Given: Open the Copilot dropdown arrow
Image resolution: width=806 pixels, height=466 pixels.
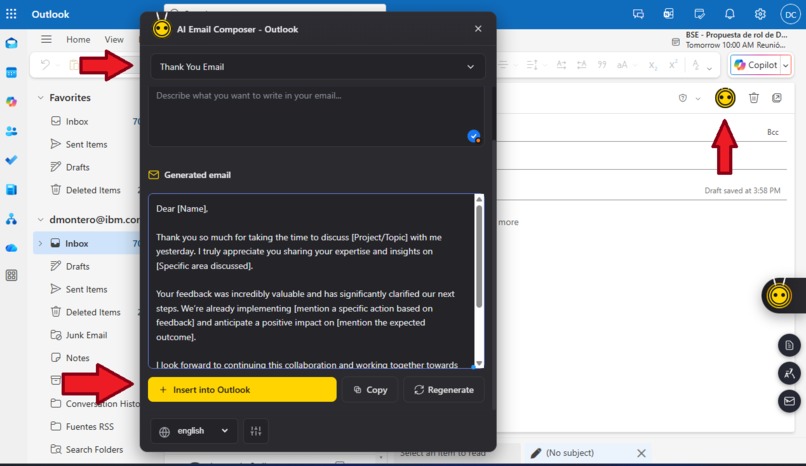Looking at the screenshot, I should click(x=785, y=65).
